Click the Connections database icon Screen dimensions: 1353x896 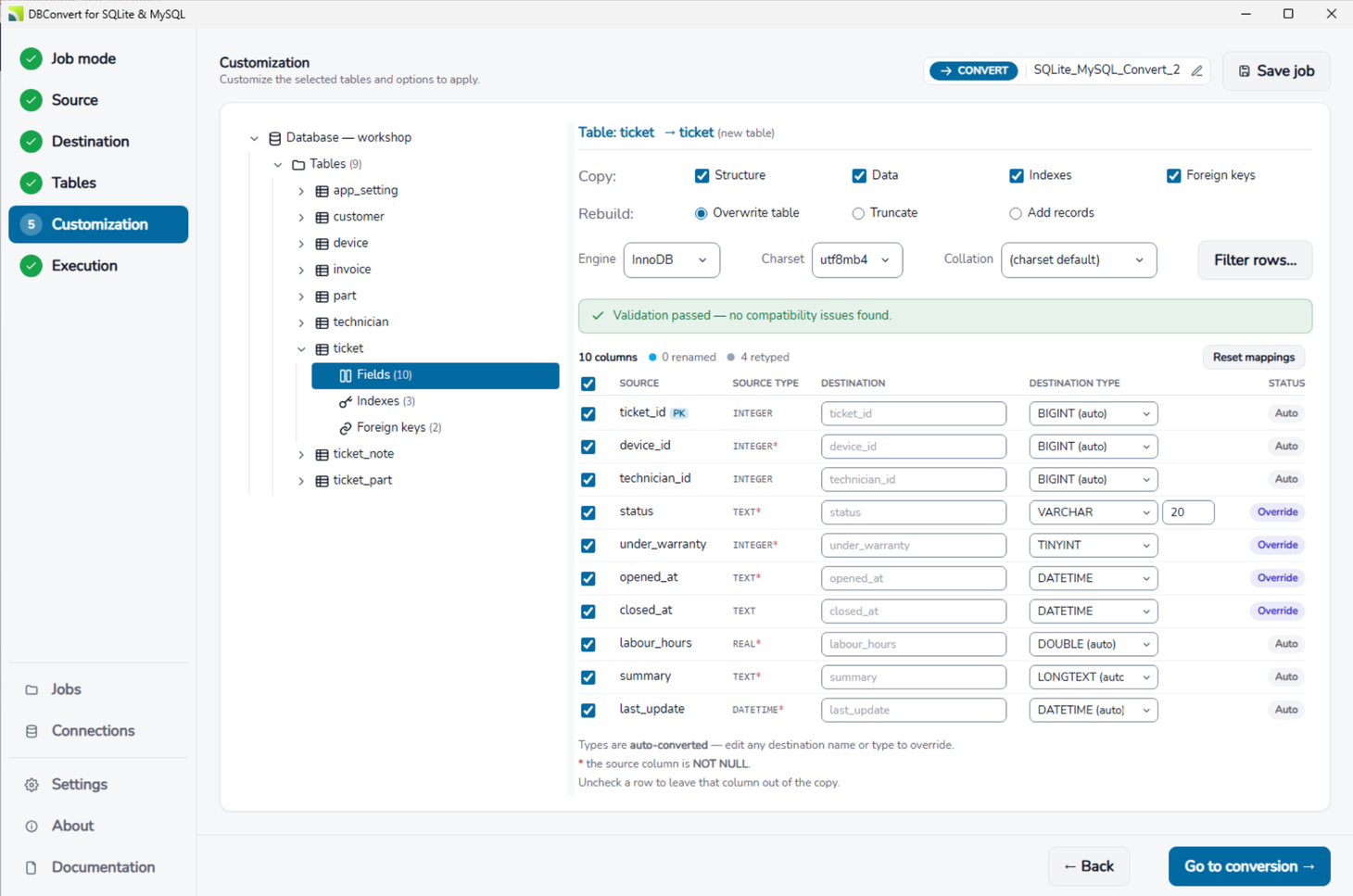coord(32,731)
